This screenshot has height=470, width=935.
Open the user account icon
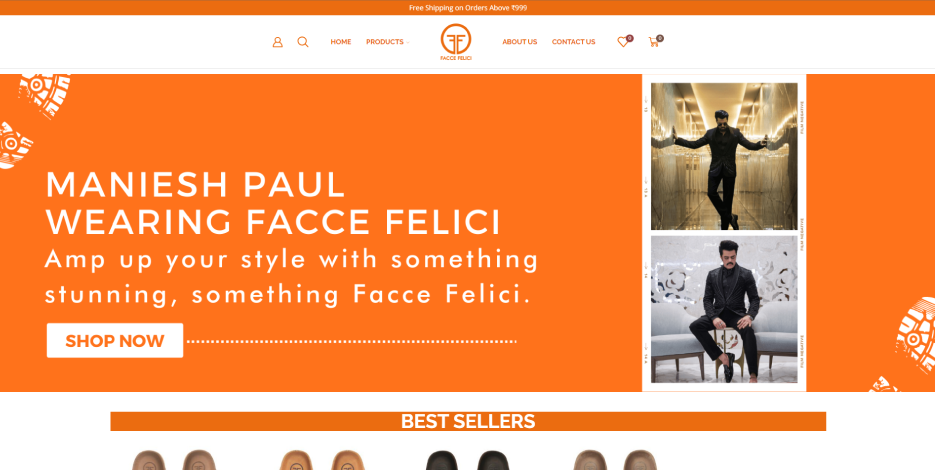click(x=277, y=42)
